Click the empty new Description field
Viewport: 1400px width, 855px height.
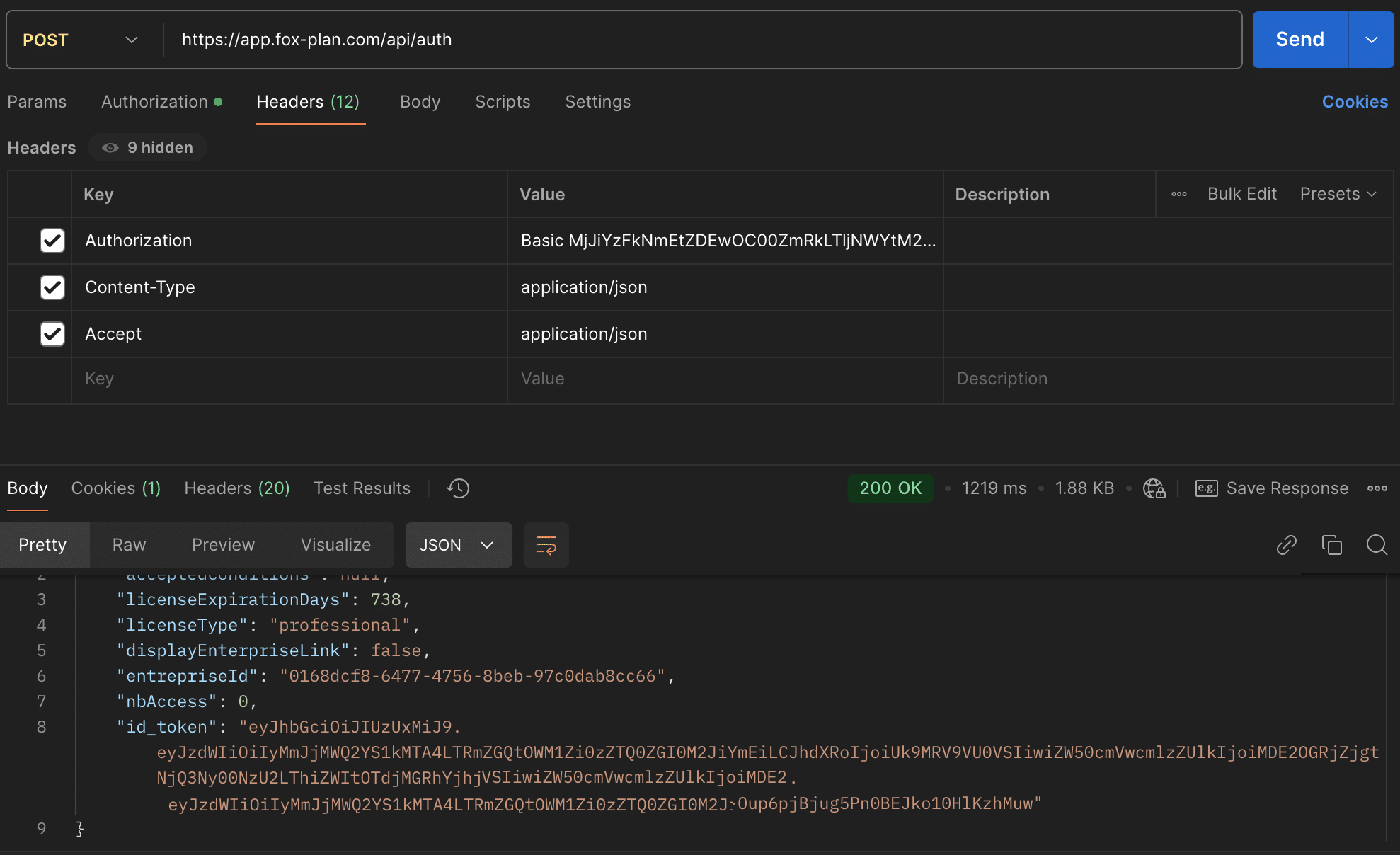(1168, 379)
